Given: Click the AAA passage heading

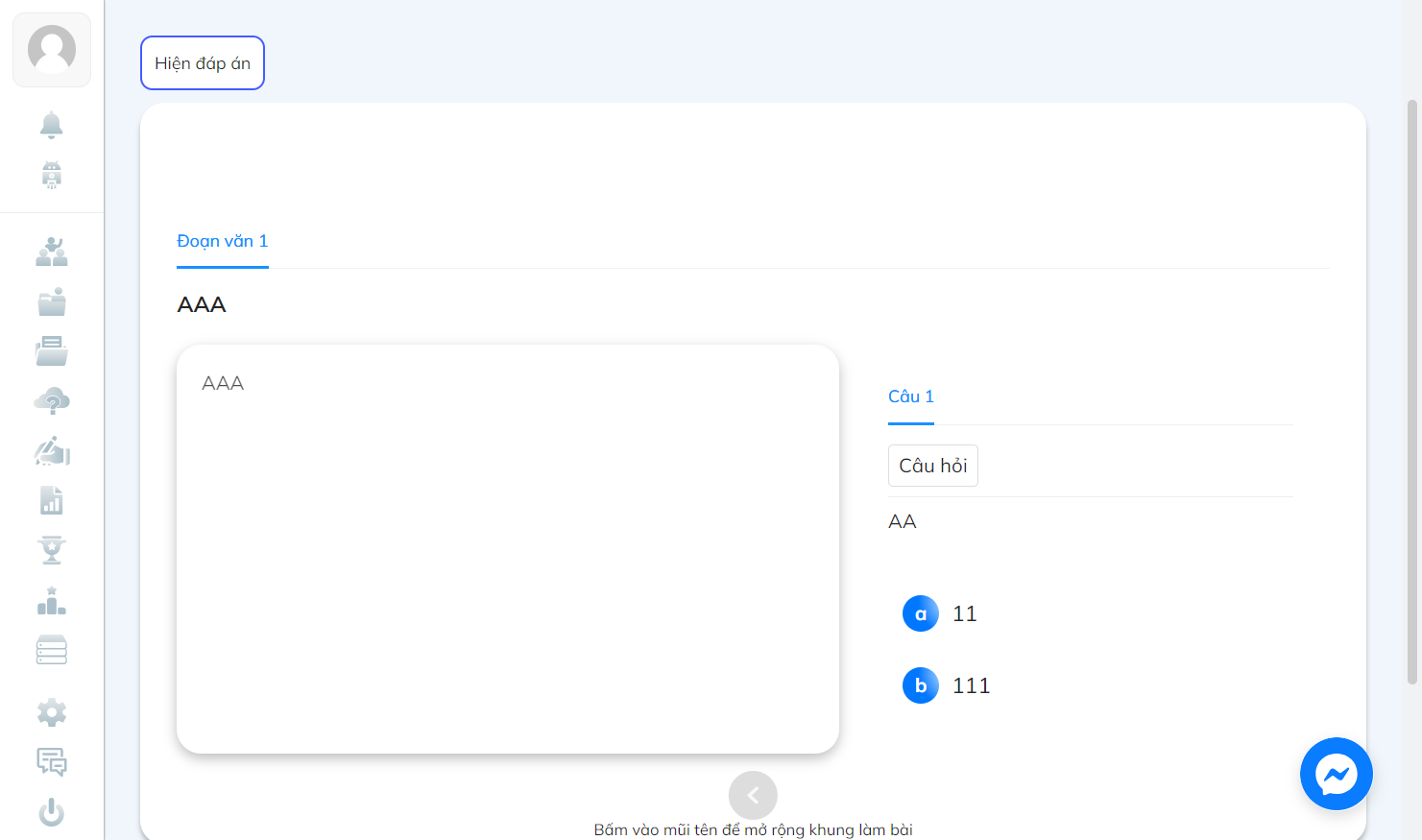Looking at the screenshot, I should (202, 305).
